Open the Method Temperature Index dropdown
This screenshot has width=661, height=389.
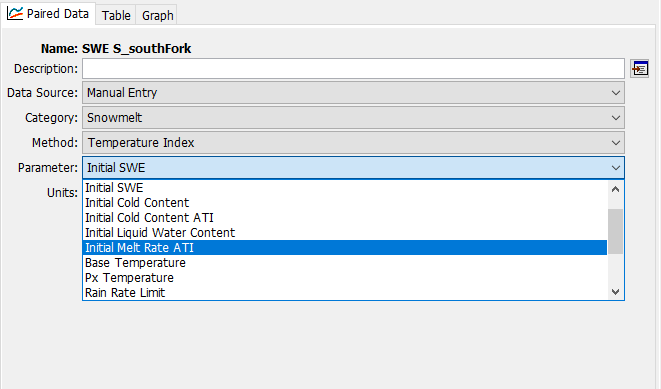353,142
